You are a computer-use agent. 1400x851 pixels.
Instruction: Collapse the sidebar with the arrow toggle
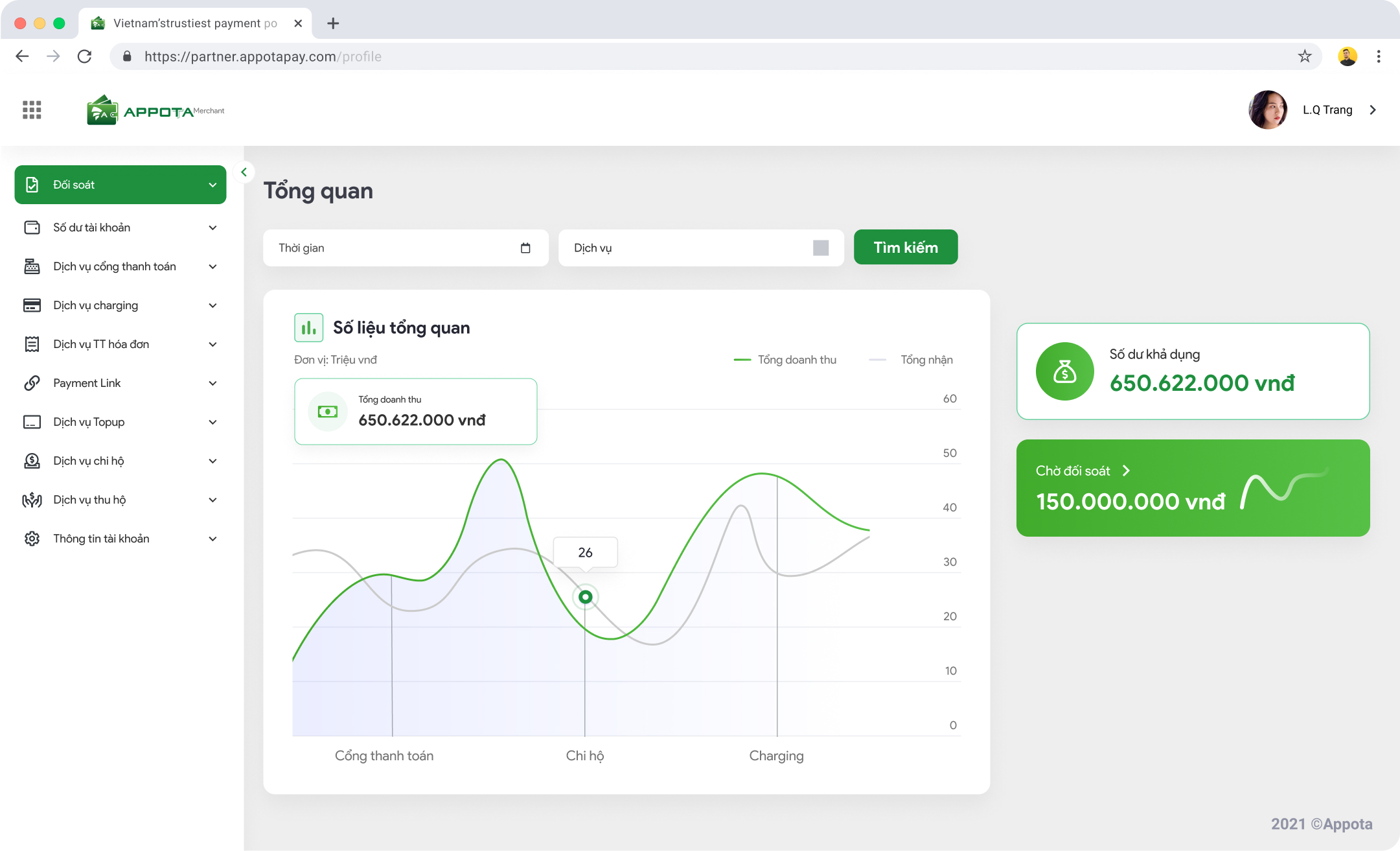click(244, 172)
